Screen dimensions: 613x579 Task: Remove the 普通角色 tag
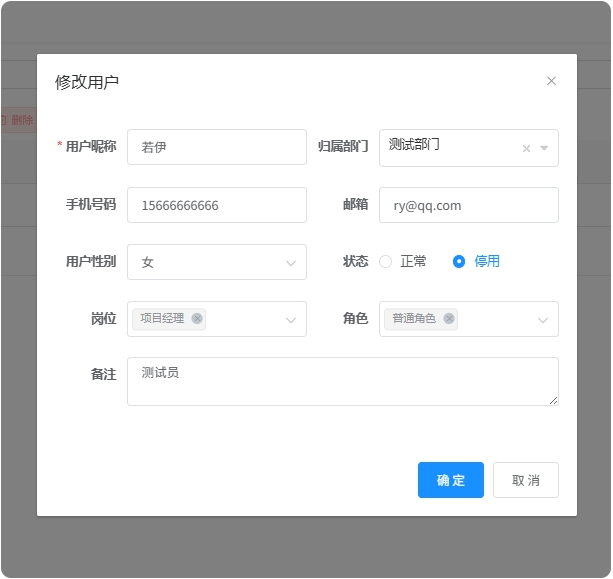click(x=449, y=319)
